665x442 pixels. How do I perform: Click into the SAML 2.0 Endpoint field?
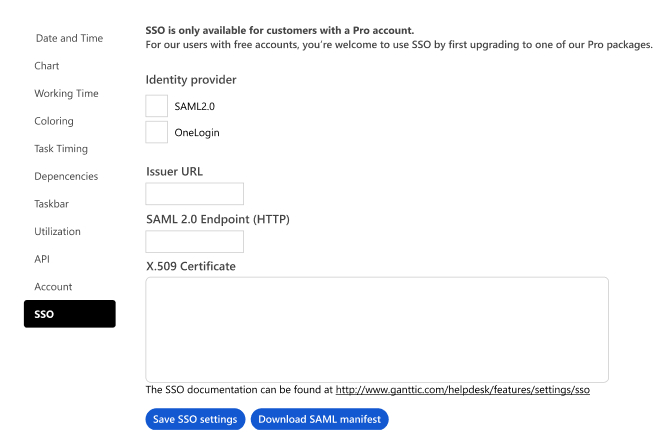coord(195,241)
